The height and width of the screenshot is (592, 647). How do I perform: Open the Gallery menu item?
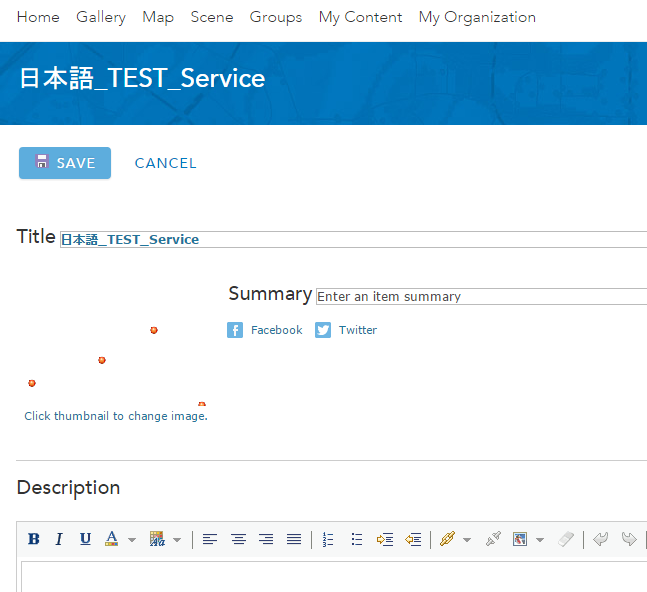point(101,17)
